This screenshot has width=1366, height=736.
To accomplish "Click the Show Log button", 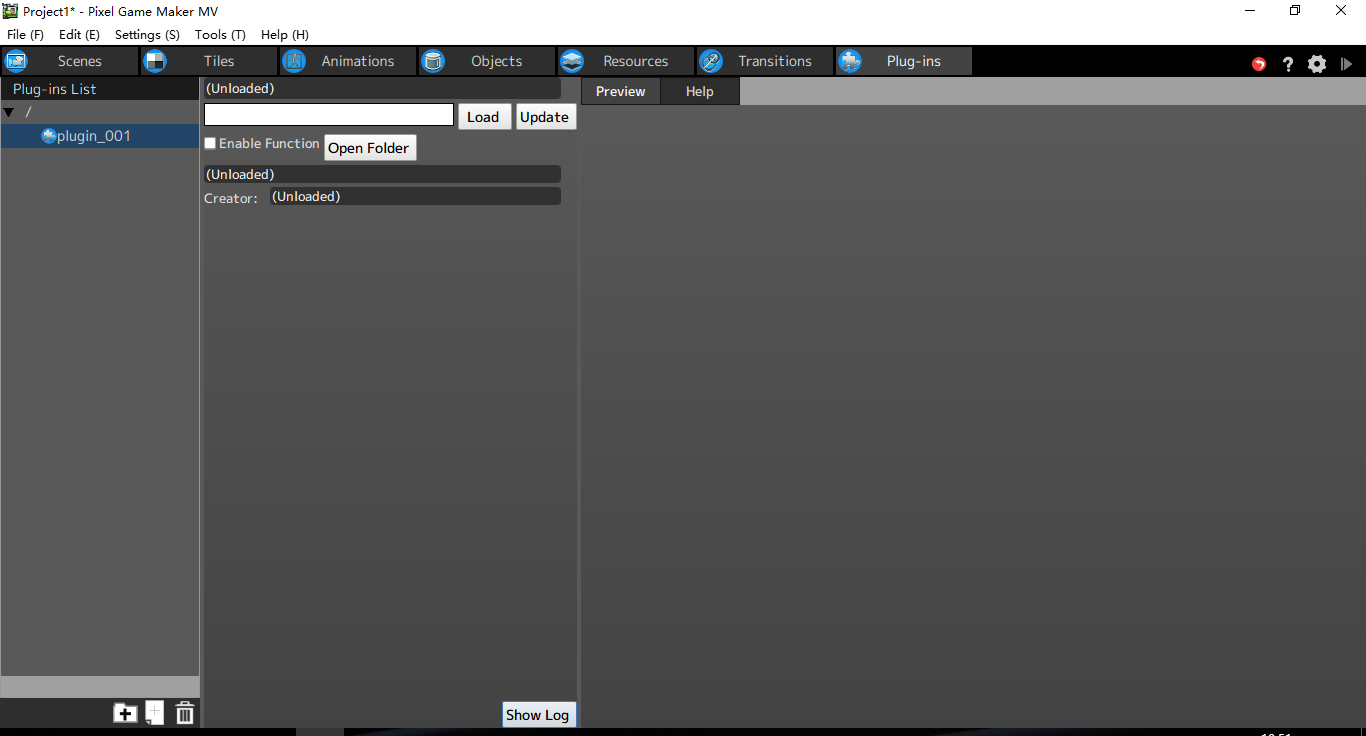I will (537, 714).
